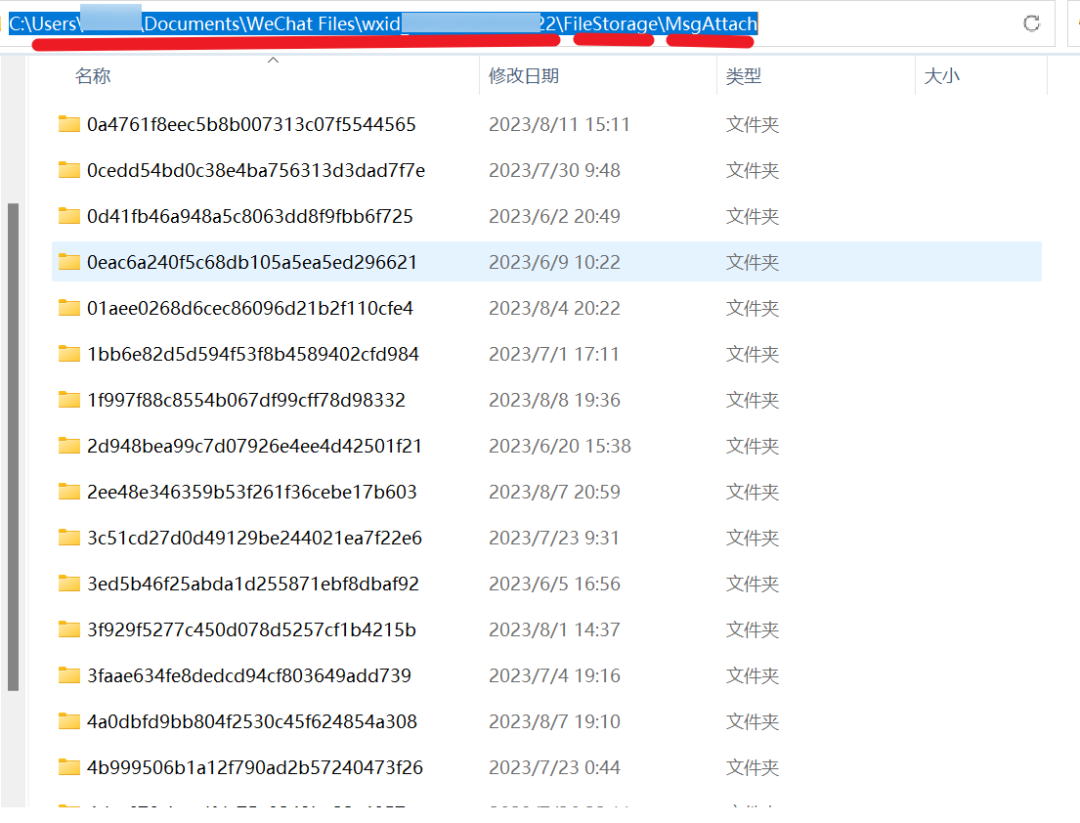Select folder icon of 0d41fb46a948a5c8063dd8f9fbb6f725
This screenshot has height=823, width=1080.
(69, 216)
